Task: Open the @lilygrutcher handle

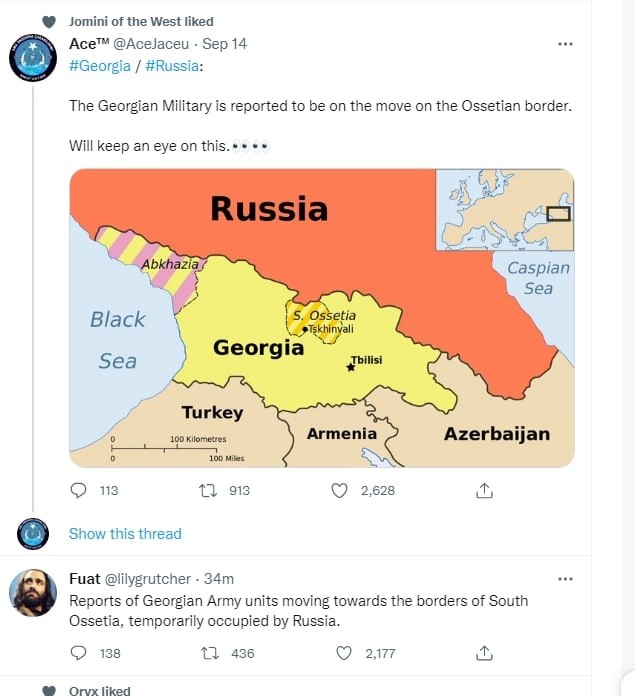Action: pyautogui.click(x=147, y=579)
